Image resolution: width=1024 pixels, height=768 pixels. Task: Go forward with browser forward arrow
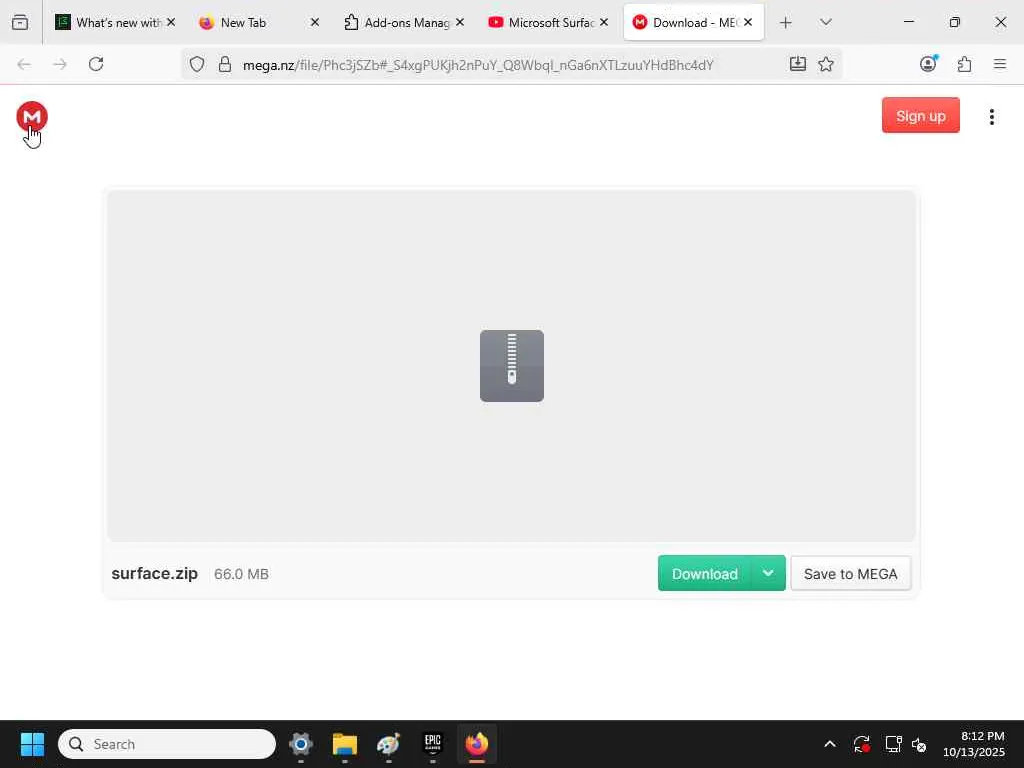tap(60, 64)
